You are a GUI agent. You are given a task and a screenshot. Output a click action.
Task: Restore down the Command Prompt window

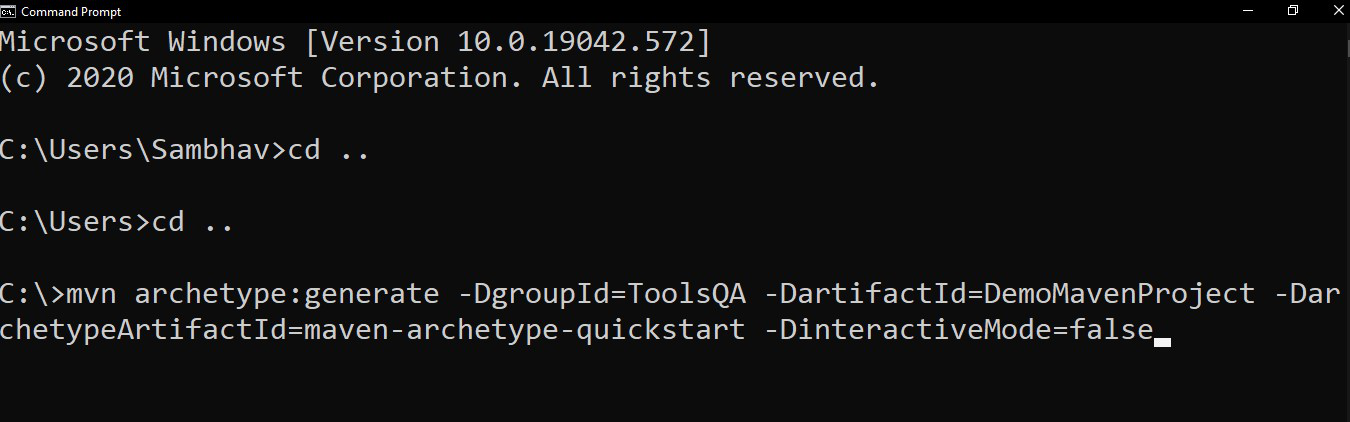tap(1293, 11)
